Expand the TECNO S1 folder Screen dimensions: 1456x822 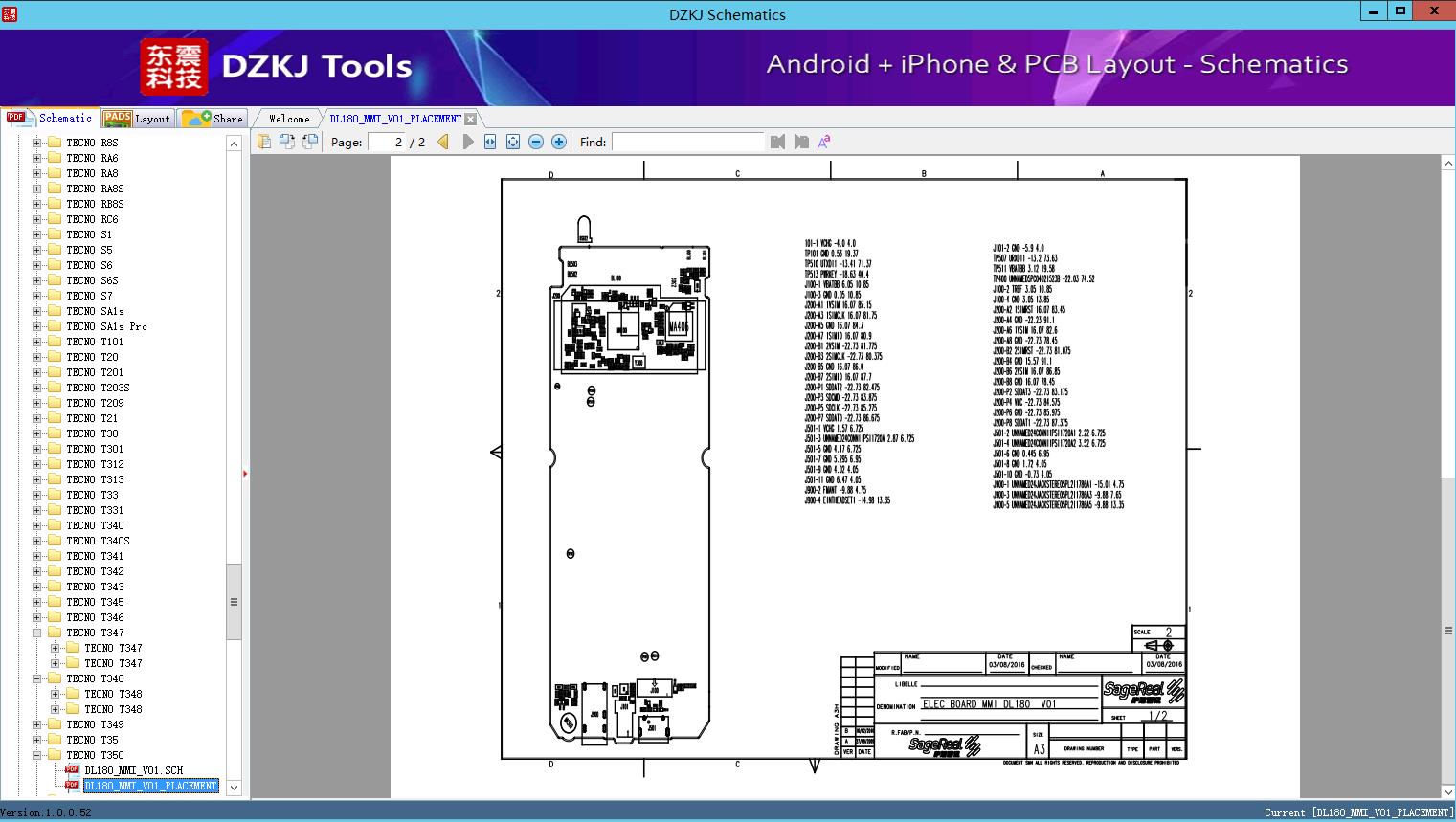click(x=37, y=234)
